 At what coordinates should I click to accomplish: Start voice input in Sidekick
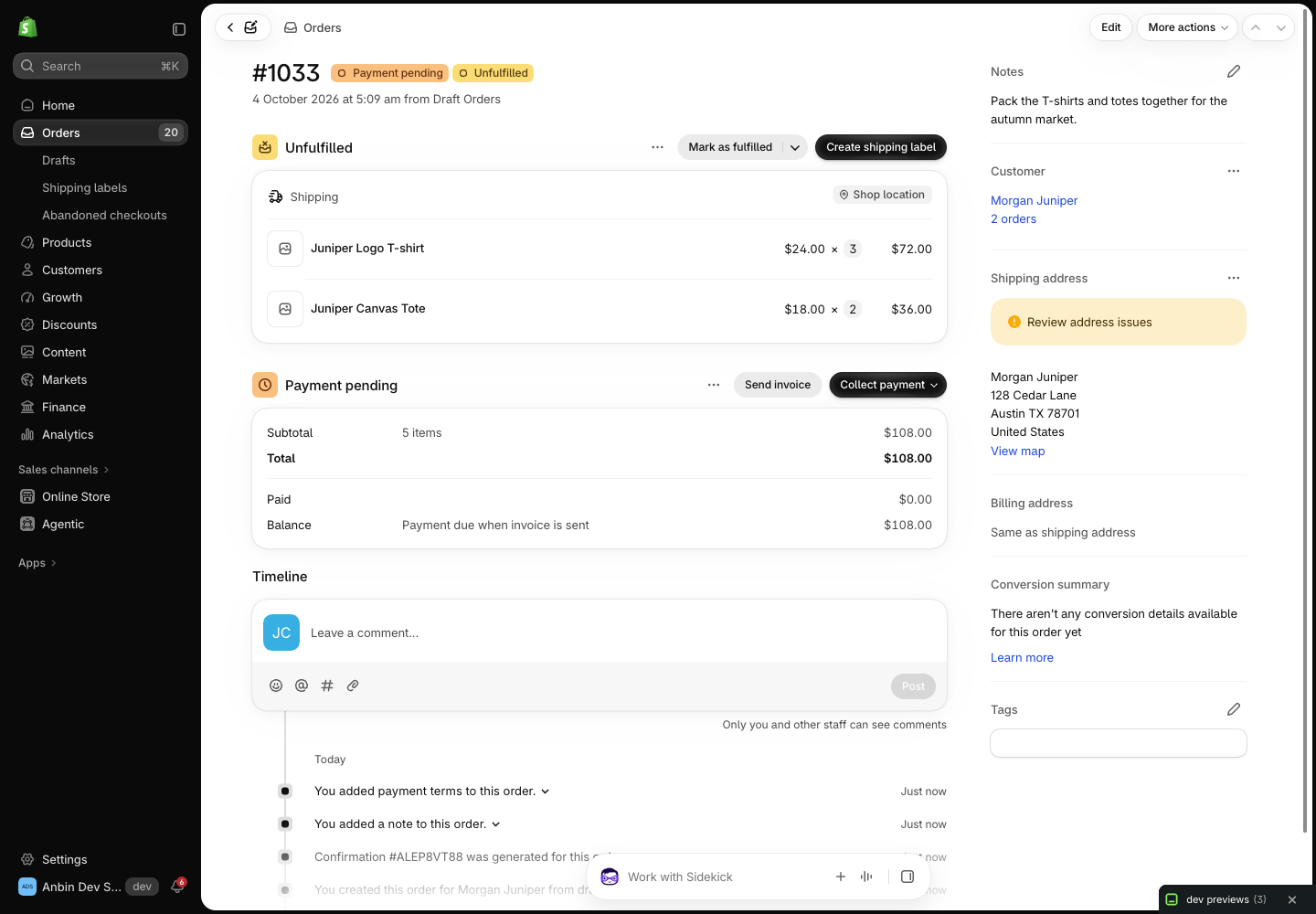tap(866, 877)
